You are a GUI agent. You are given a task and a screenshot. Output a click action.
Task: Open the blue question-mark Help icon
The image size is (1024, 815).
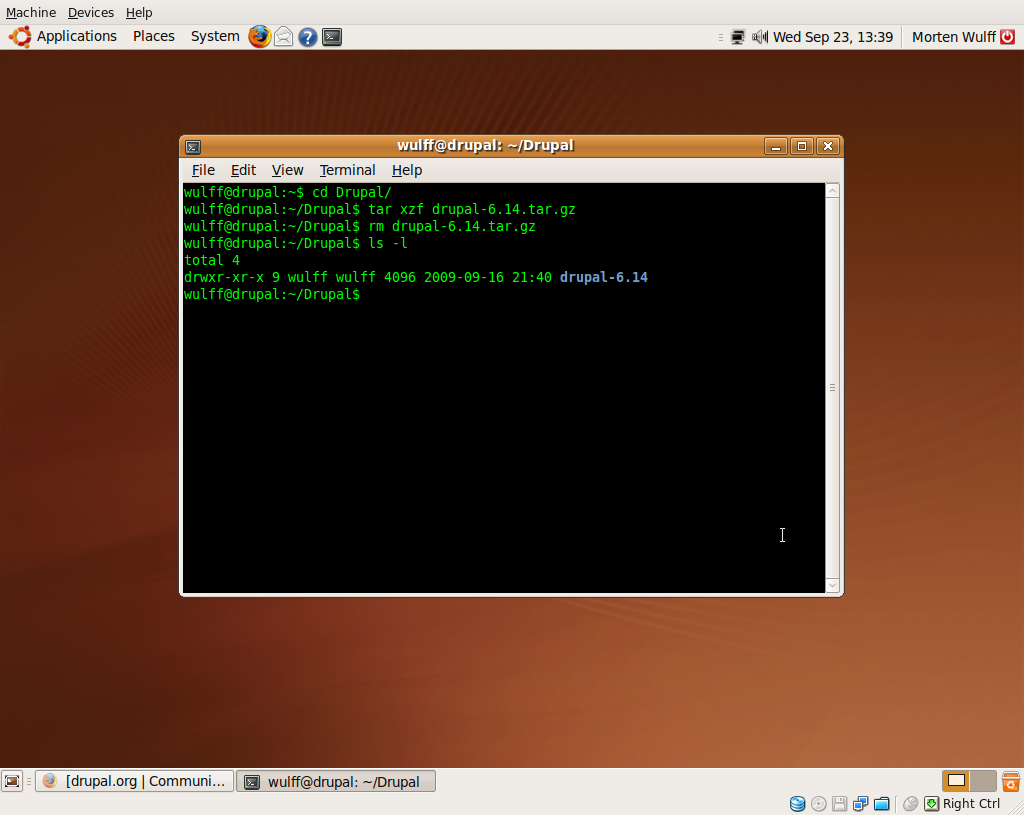click(308, 37)
